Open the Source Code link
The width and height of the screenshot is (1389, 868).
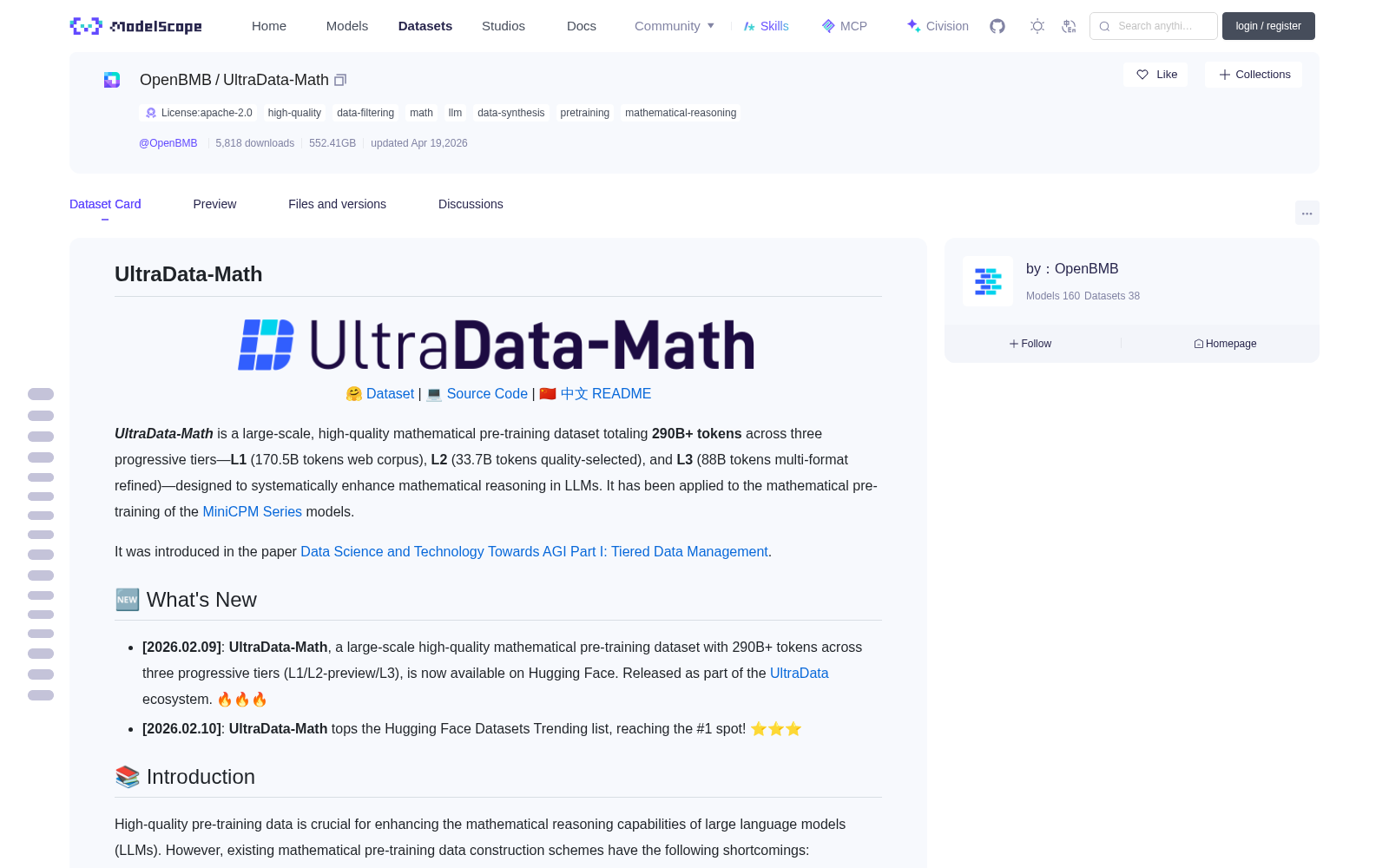487,393
